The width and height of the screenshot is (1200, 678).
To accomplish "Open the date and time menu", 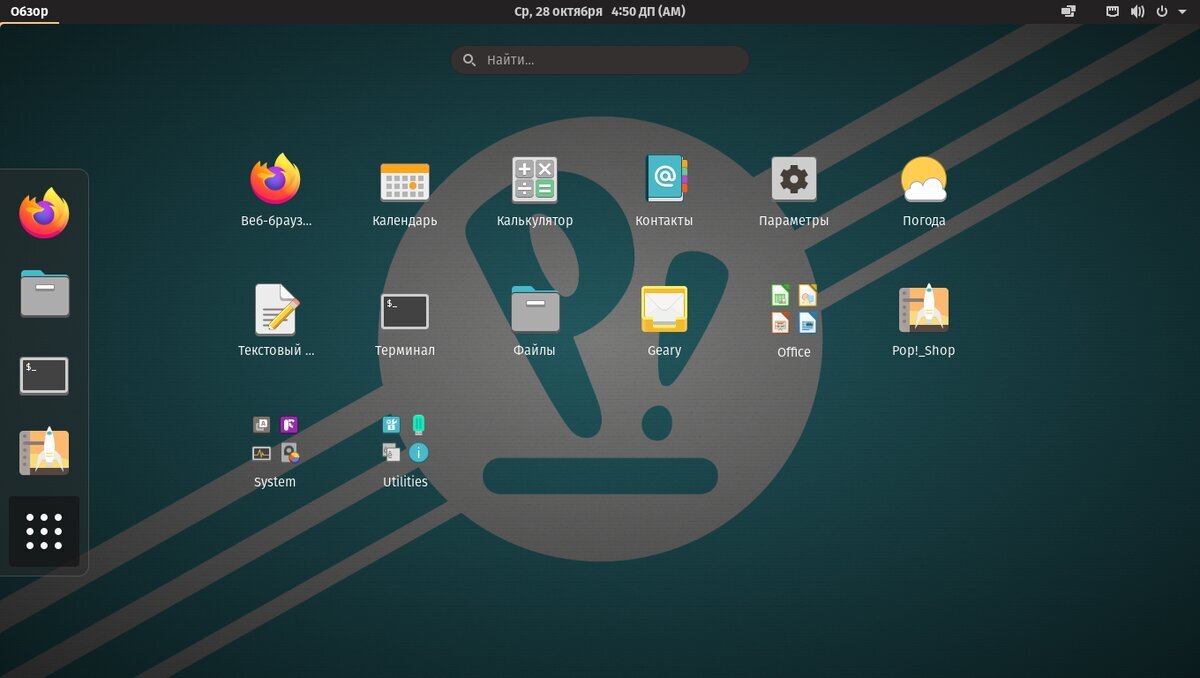I will [x=600, y=11].
